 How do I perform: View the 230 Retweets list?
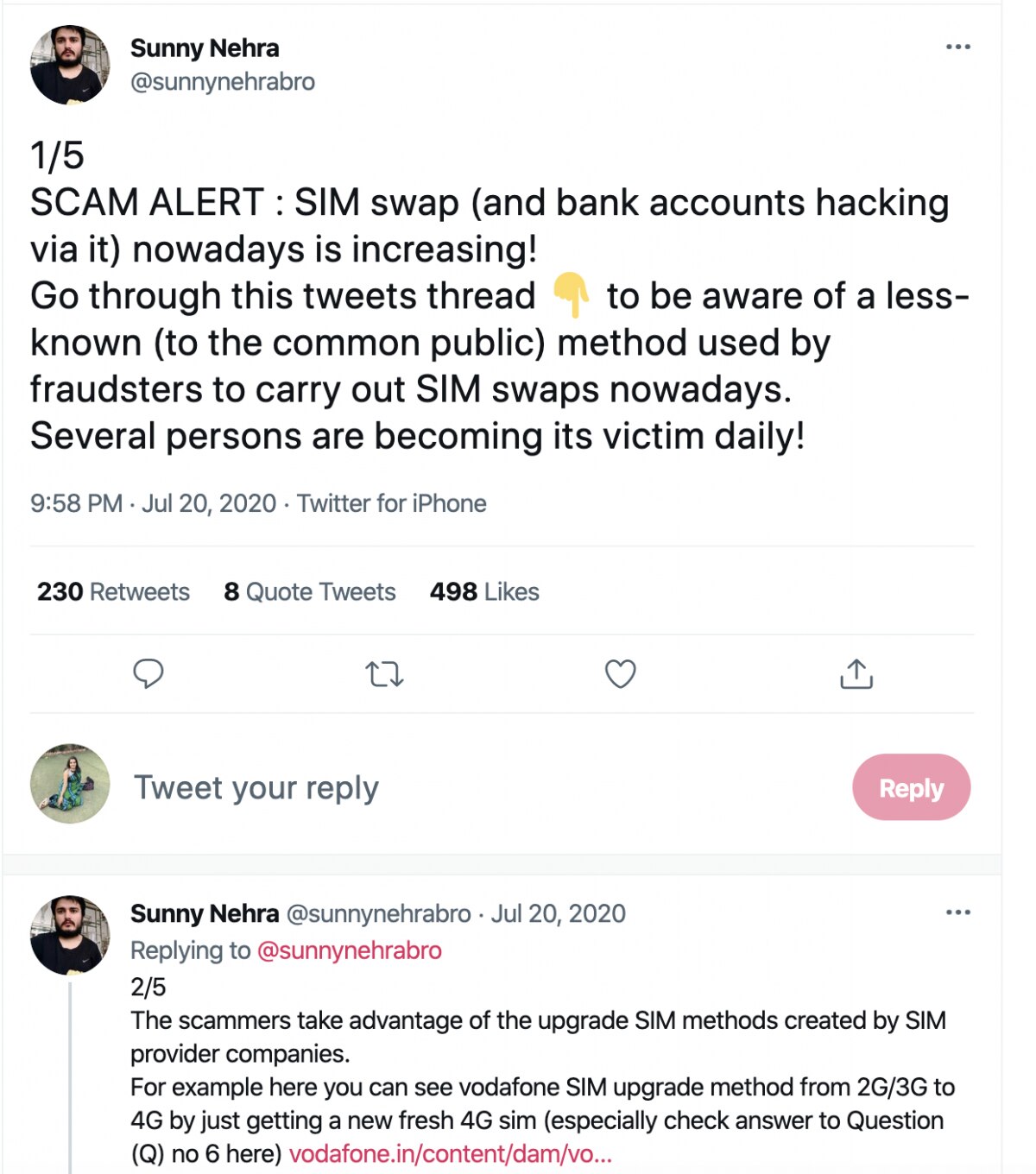coord(113,592)
